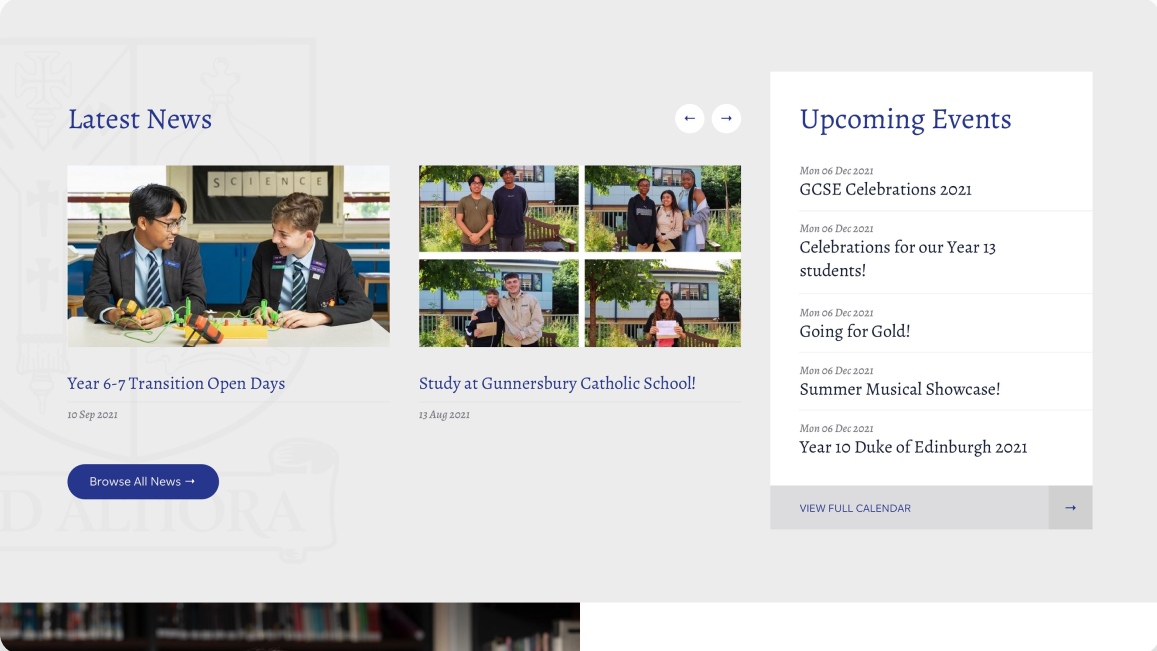Click collage photo of two boys by tree
This screenshot has width=1157, height=651.
click(498, 208)
